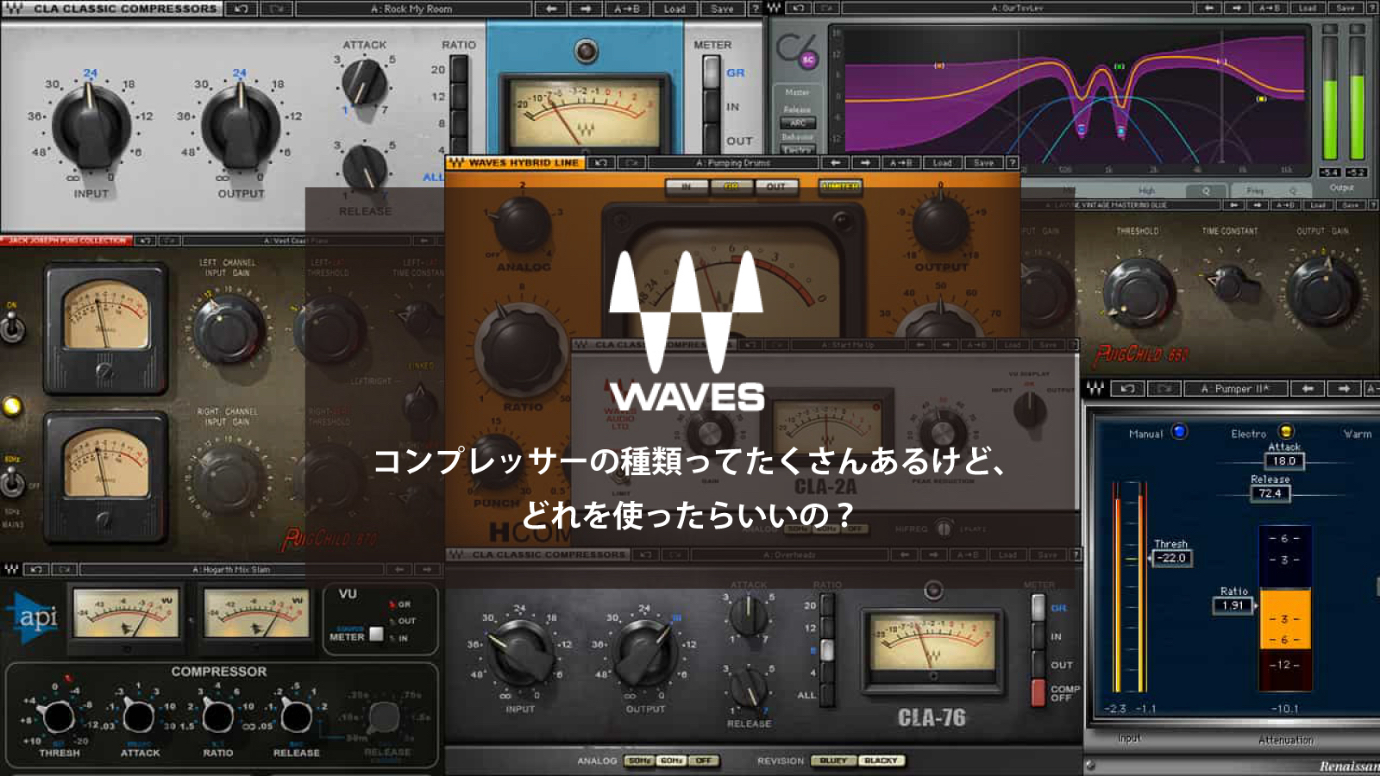Set black CLA-76 Analog to 60Hz

tap(672, 761)
